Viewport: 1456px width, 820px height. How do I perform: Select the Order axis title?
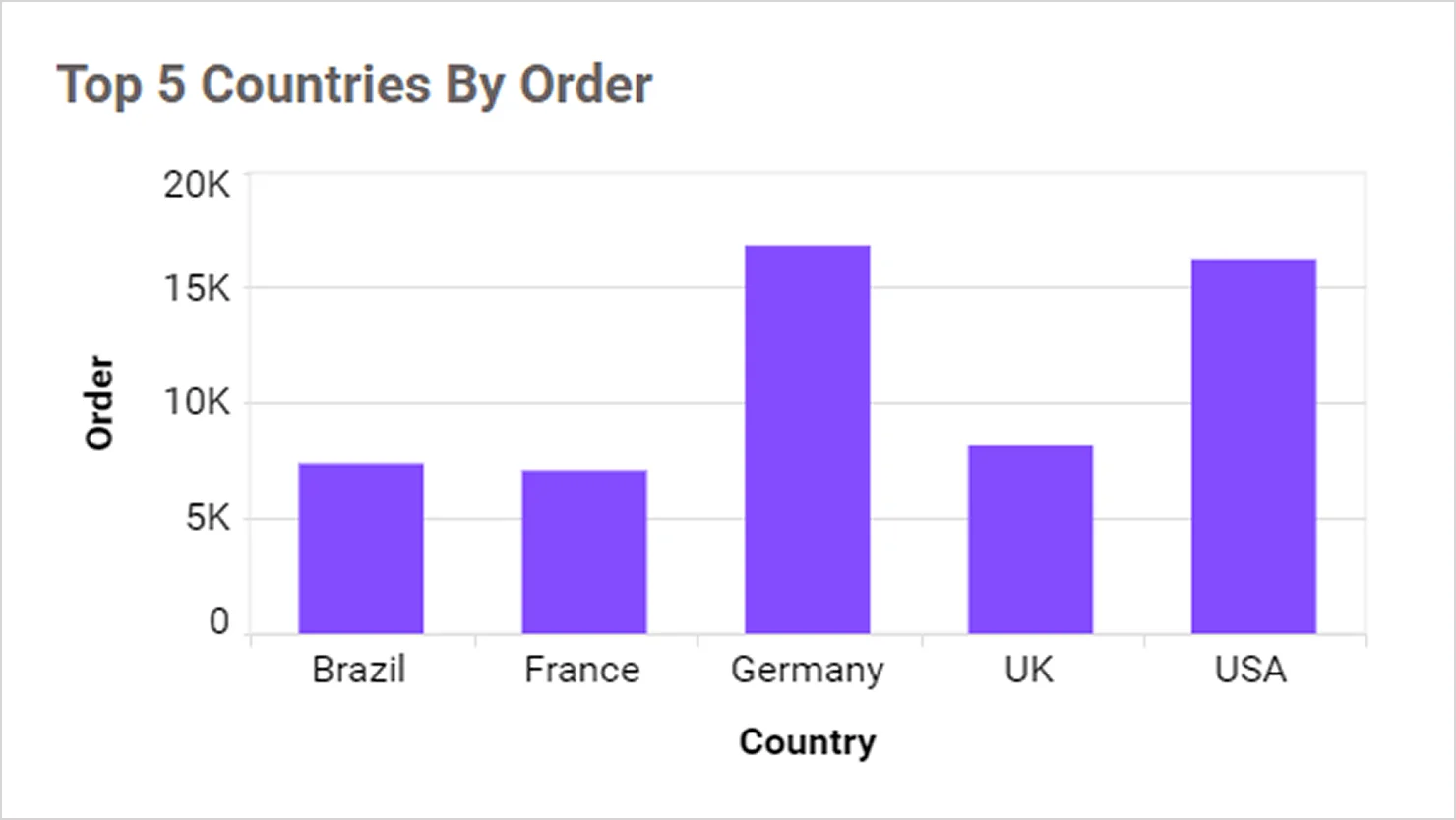click(99, 403)
